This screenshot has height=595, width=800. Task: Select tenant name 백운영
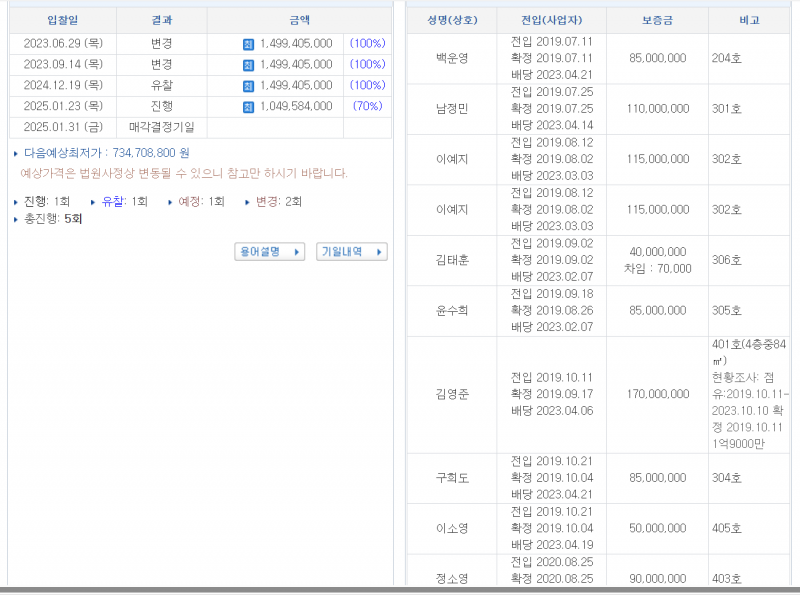tap(451, 59)
